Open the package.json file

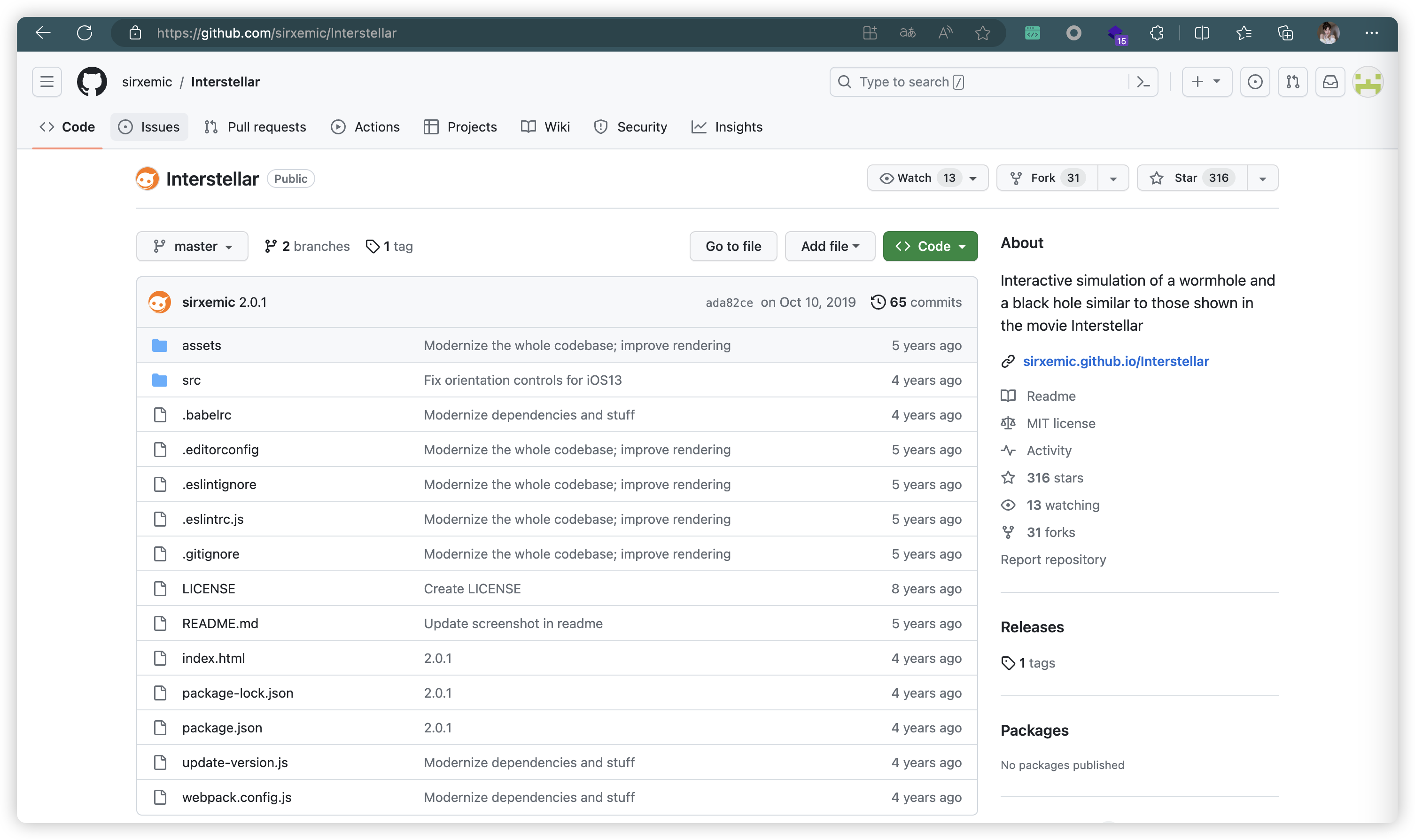pyautogui.click(x=222, y=727)
